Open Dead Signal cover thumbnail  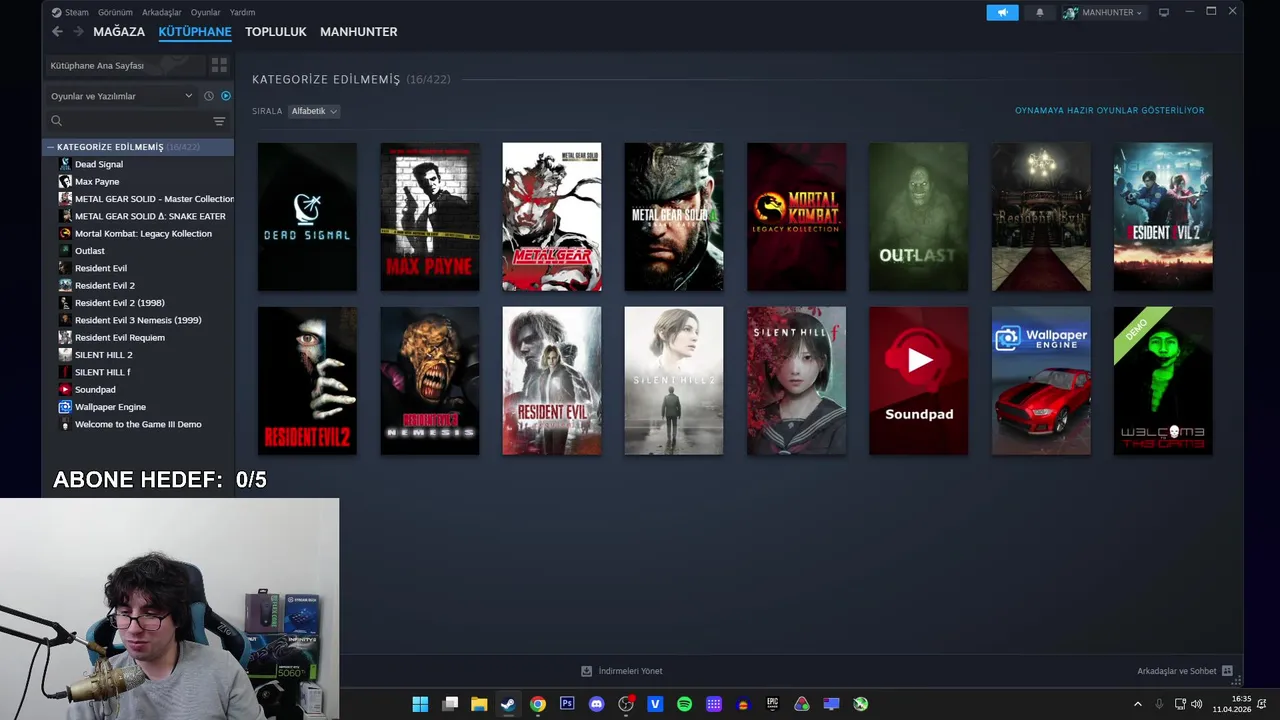click(307, 217)
